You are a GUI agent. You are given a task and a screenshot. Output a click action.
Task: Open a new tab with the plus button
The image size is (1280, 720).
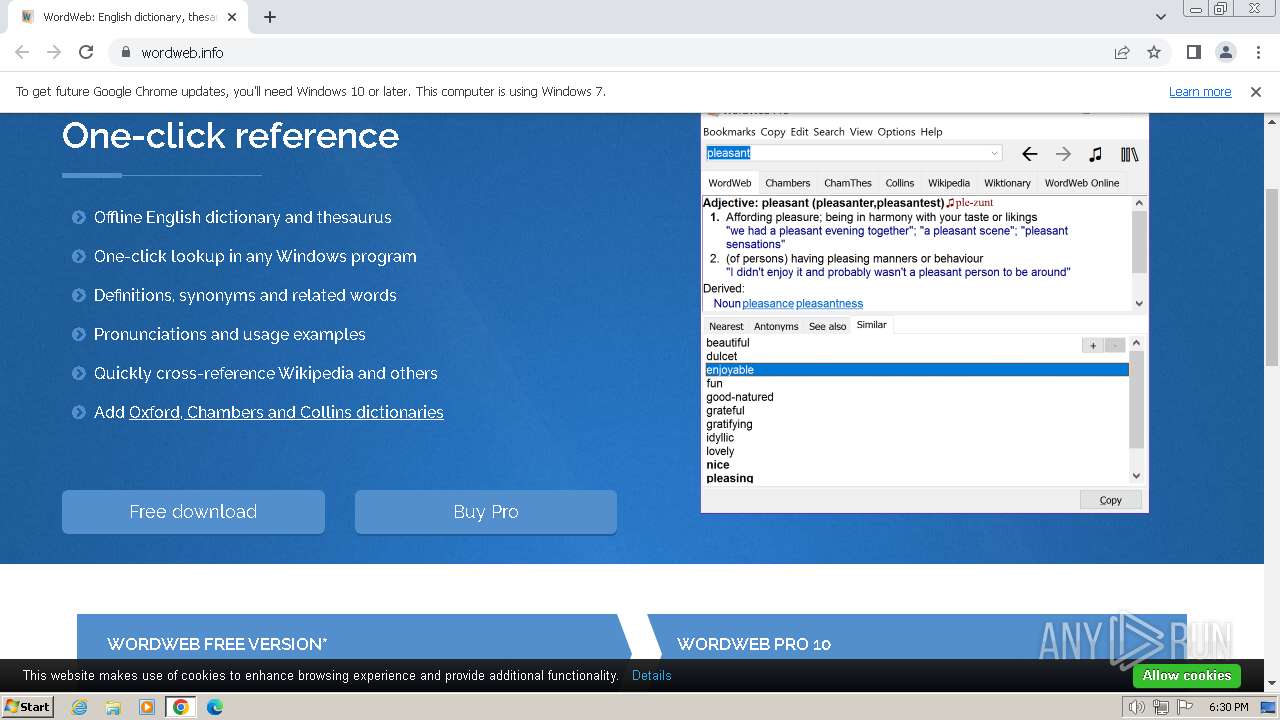270,17
